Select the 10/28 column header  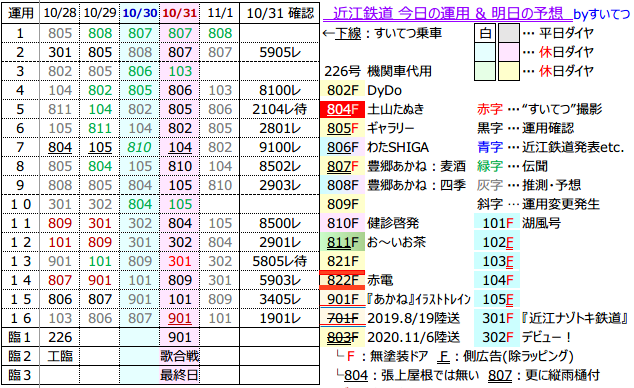60,13
